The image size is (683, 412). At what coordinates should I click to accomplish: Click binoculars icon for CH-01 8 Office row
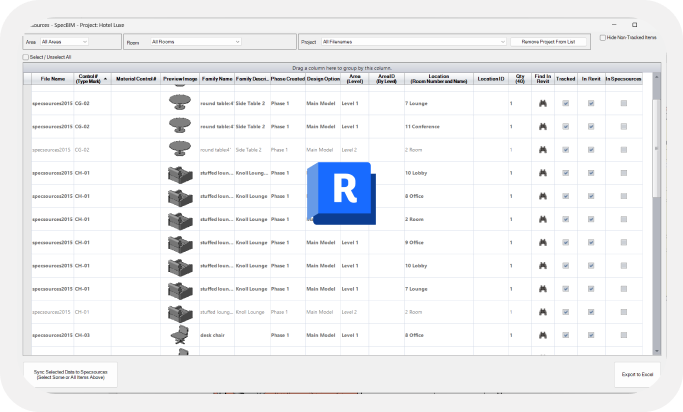point(543,196)
